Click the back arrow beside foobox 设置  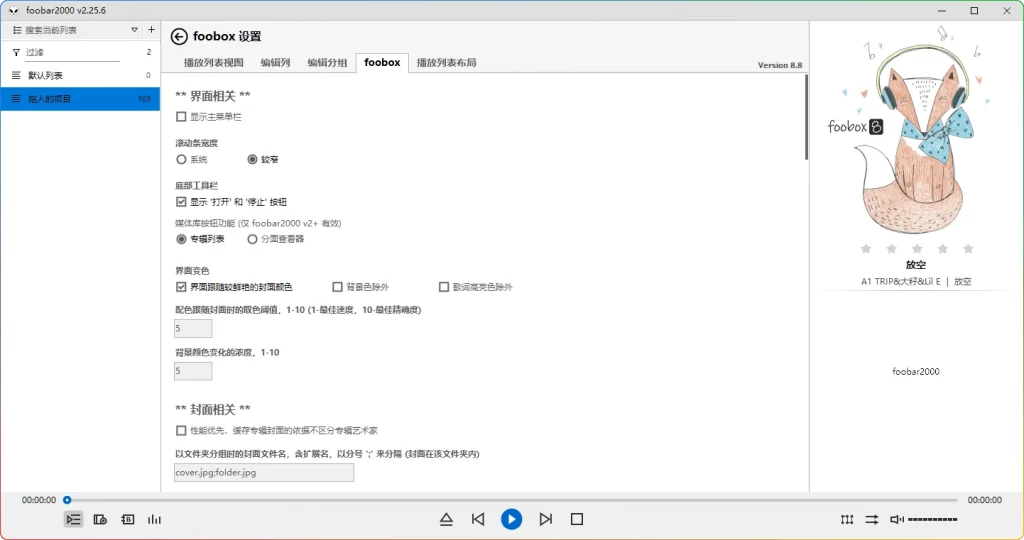(x=179, y=37)
